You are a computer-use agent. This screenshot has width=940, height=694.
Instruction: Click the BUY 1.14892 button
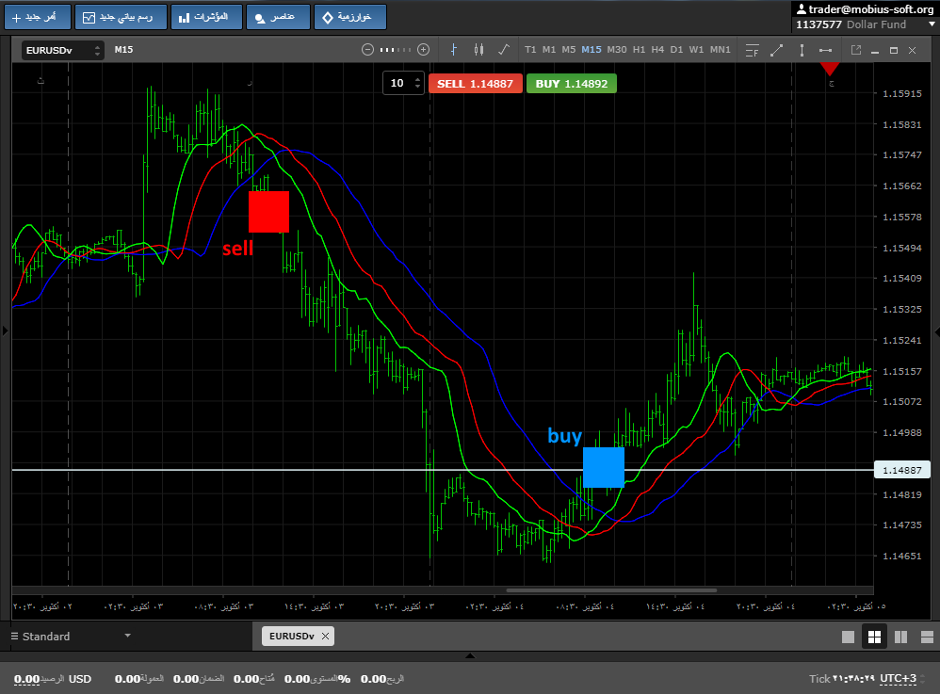pos(571,84)
